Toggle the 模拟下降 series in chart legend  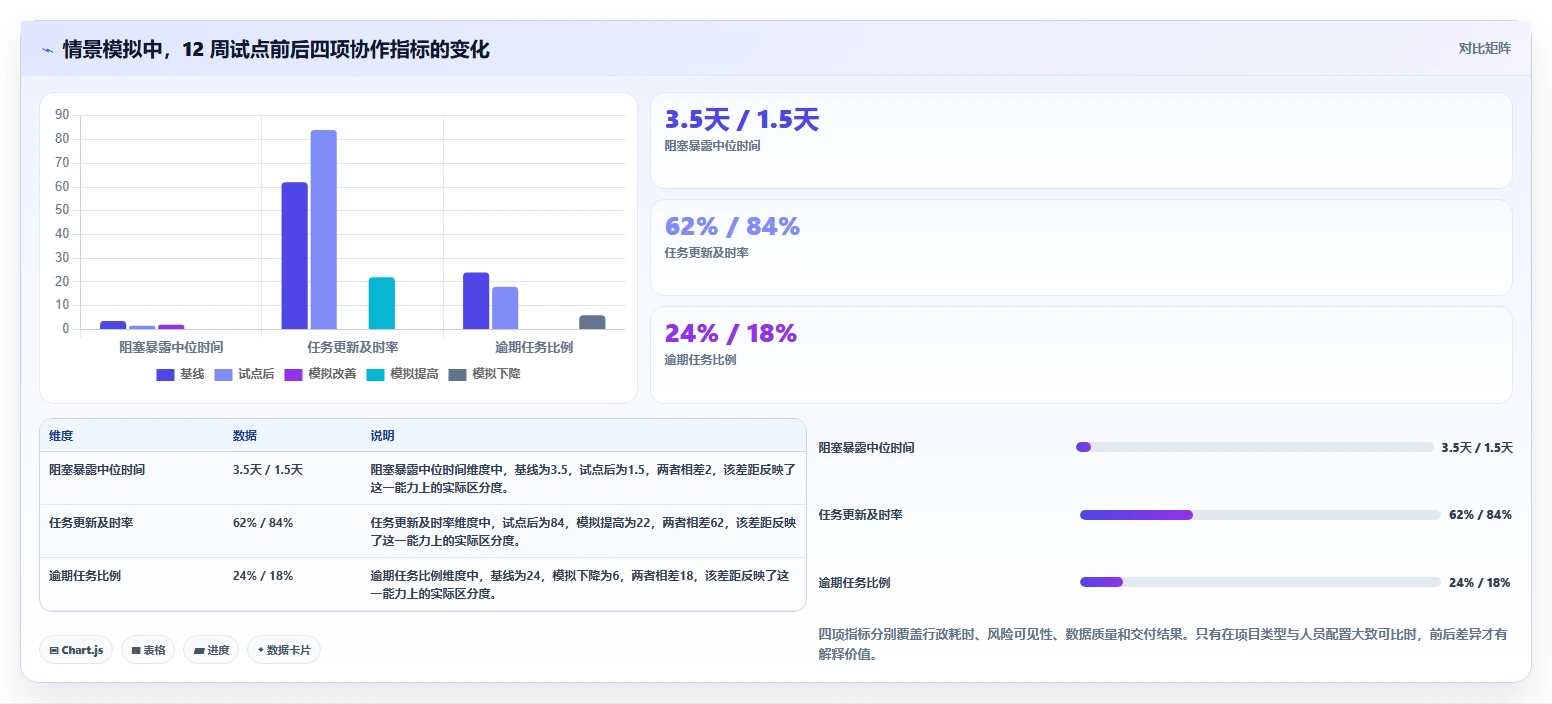tap(484, 374)
